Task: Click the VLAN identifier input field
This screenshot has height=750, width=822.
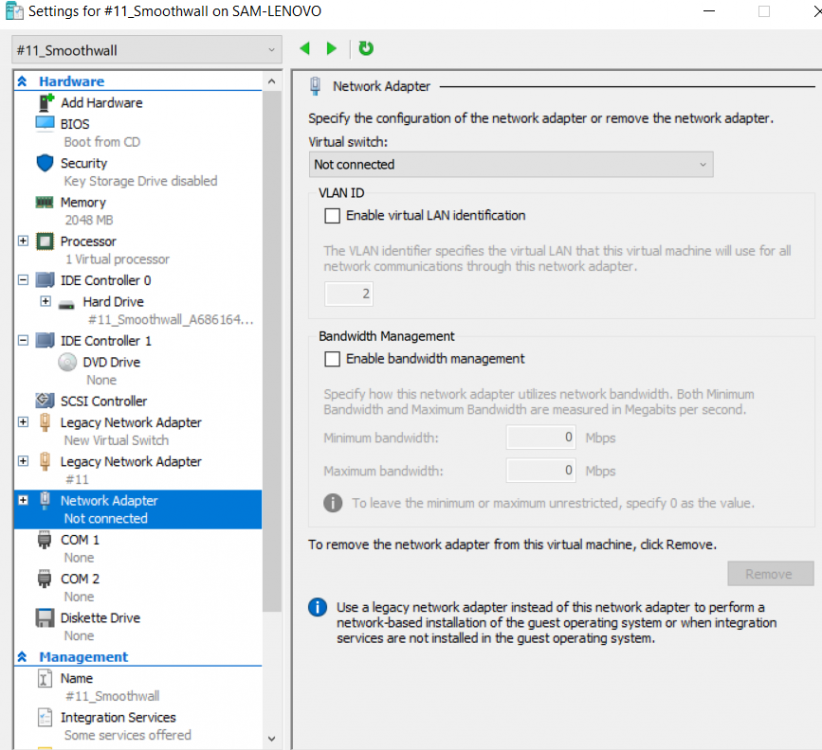Action: click(349, 294)
